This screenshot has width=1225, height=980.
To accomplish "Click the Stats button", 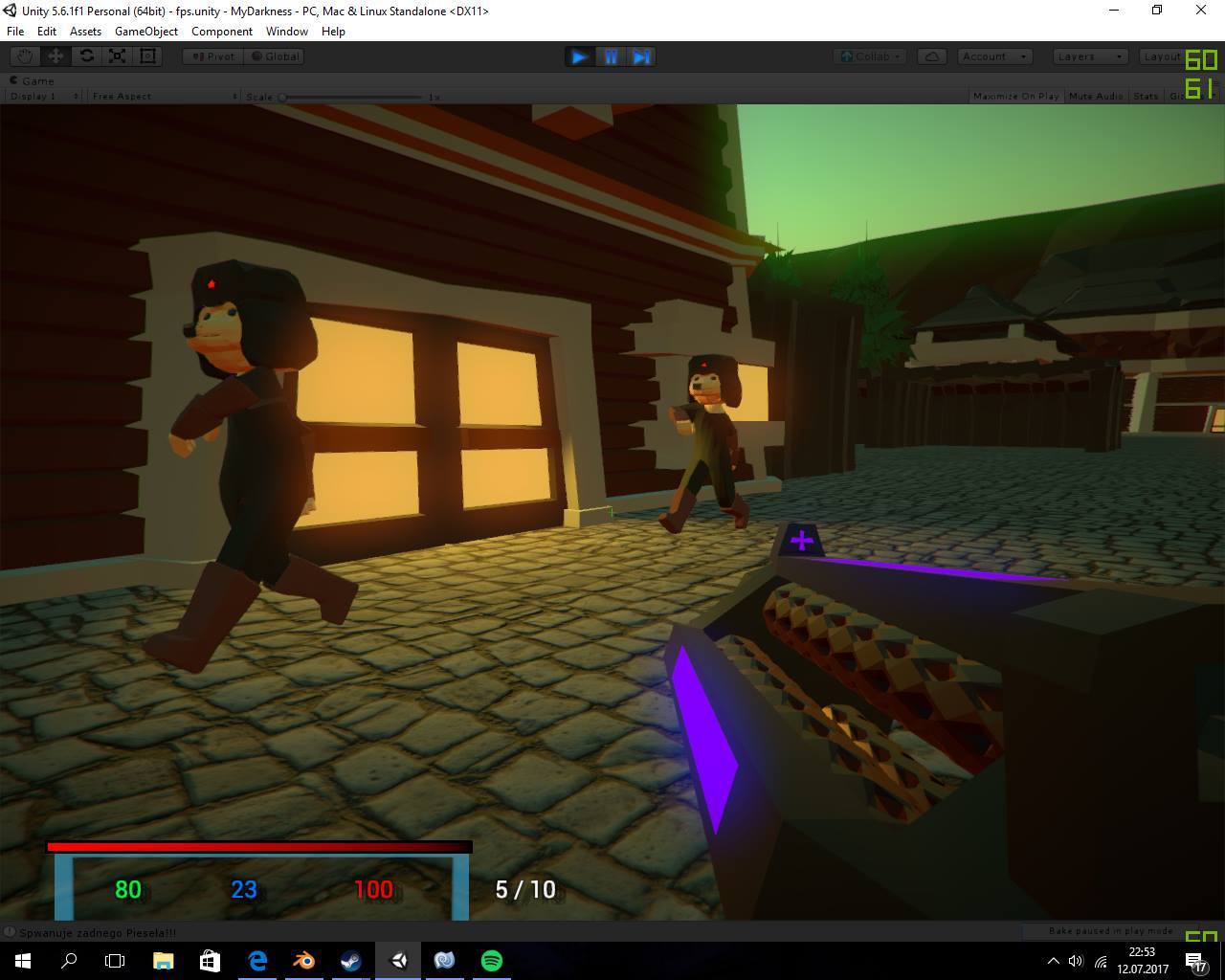I will 1146,96.
